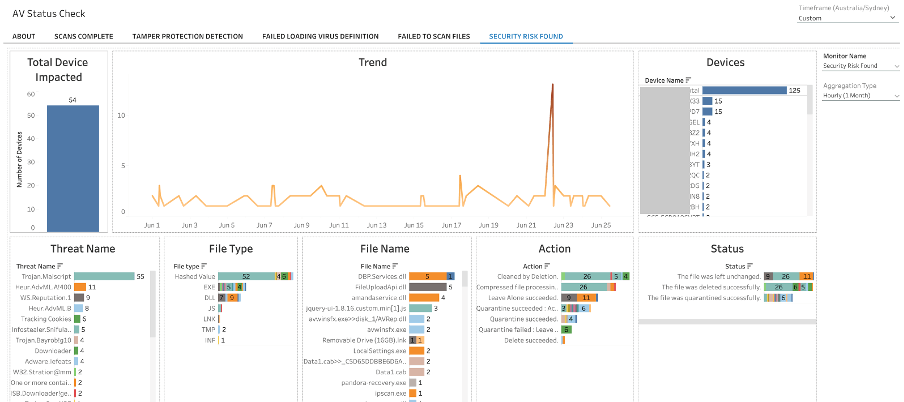Click the DBP.Services.dll file name label
Viewport: 904px width, 402px height.
point(382,277)
